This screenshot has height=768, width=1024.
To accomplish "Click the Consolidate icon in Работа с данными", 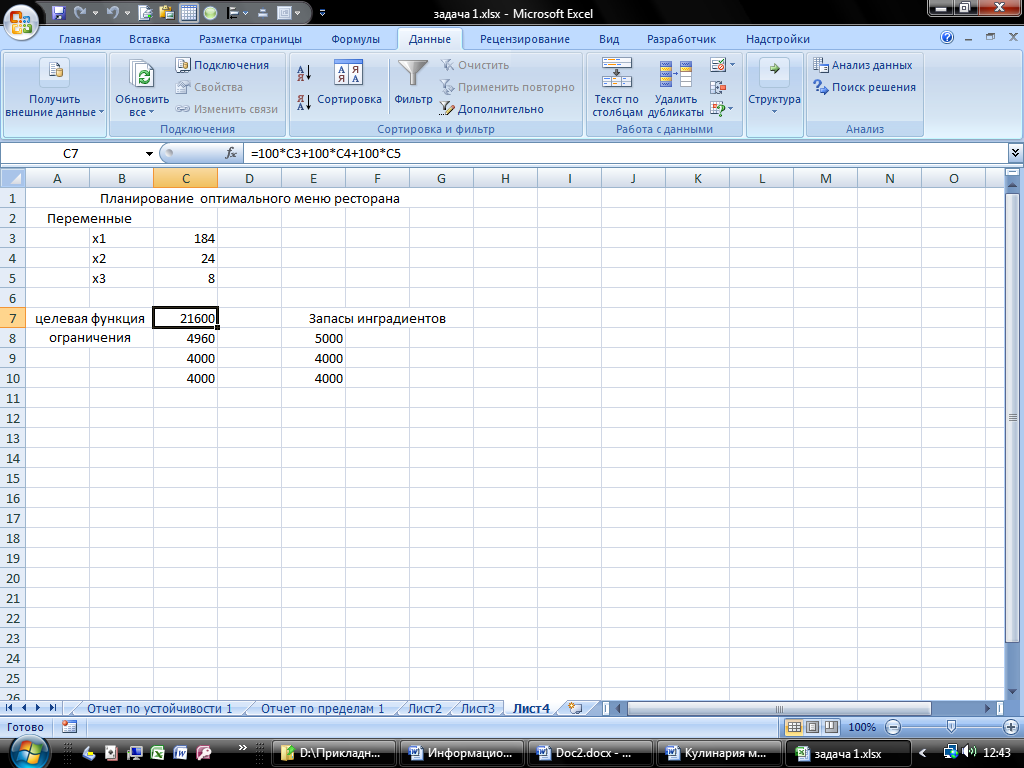I will point(718,87).
